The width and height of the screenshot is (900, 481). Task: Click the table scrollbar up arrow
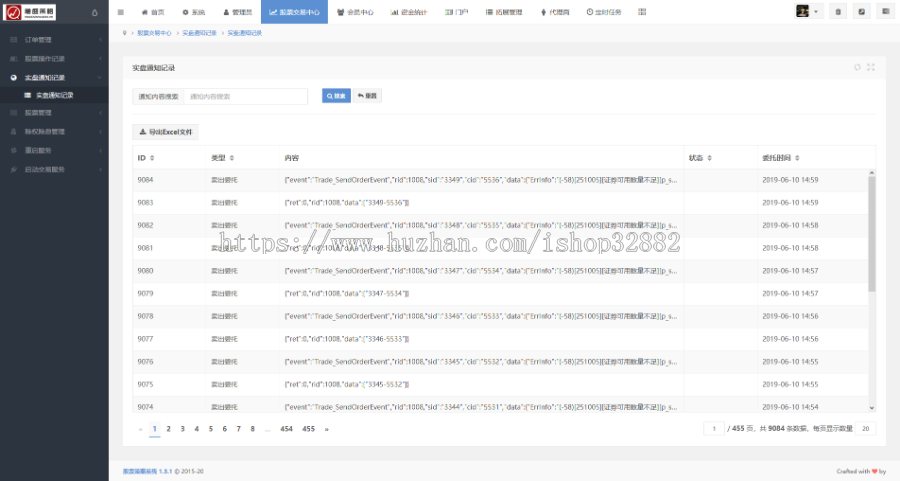(x=872, y=172)
